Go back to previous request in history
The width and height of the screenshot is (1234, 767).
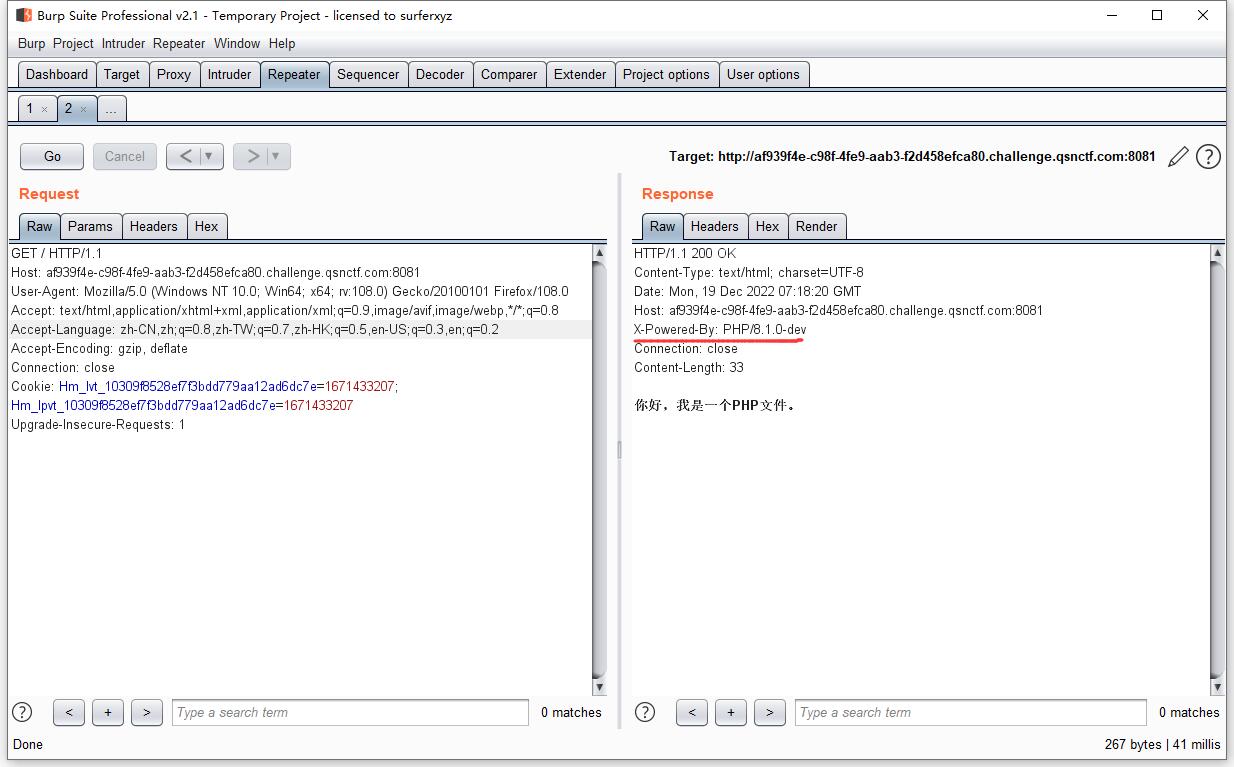[185, 156]
